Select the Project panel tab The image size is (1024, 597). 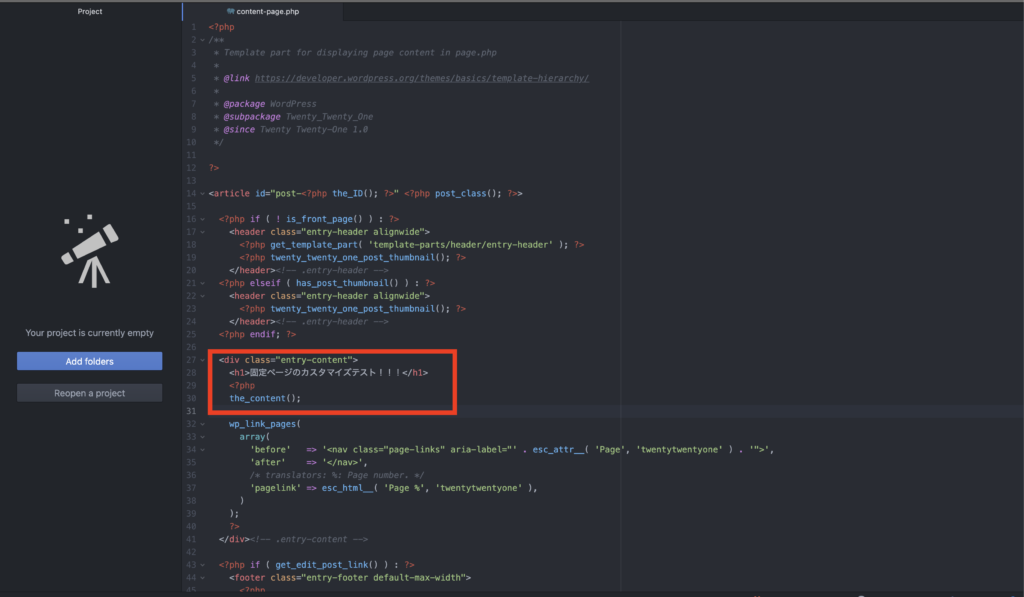point(90,11)
